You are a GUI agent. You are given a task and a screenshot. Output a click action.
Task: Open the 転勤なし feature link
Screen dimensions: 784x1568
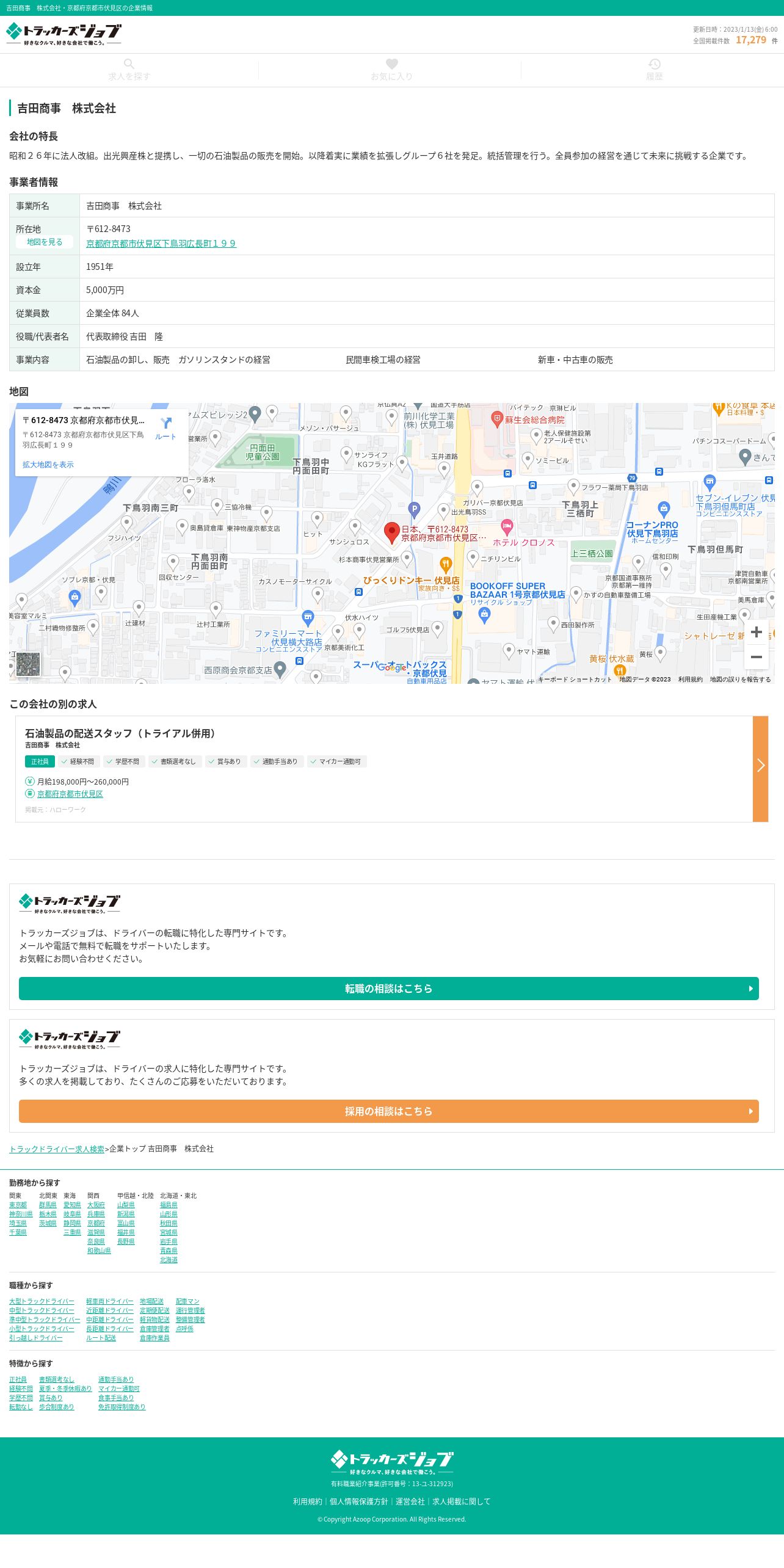point(21,1407)
